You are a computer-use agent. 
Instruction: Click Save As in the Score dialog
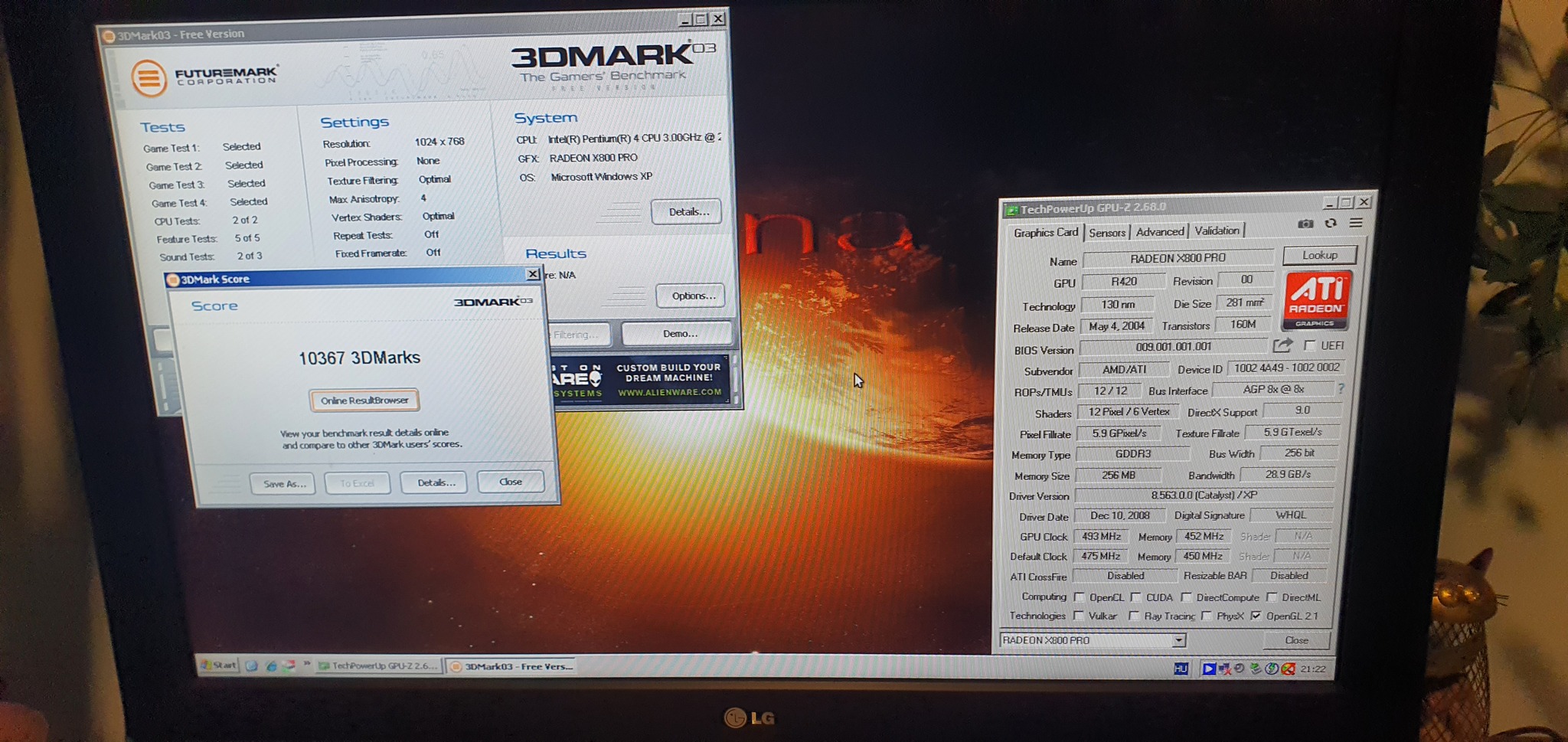pos(283,483)
